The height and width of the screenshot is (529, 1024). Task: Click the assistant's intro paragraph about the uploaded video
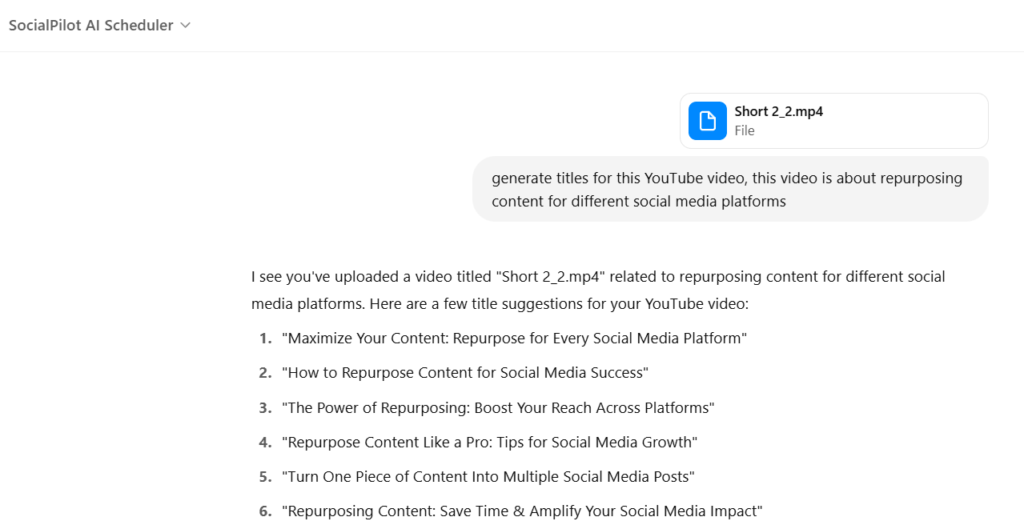pos(598,290)
